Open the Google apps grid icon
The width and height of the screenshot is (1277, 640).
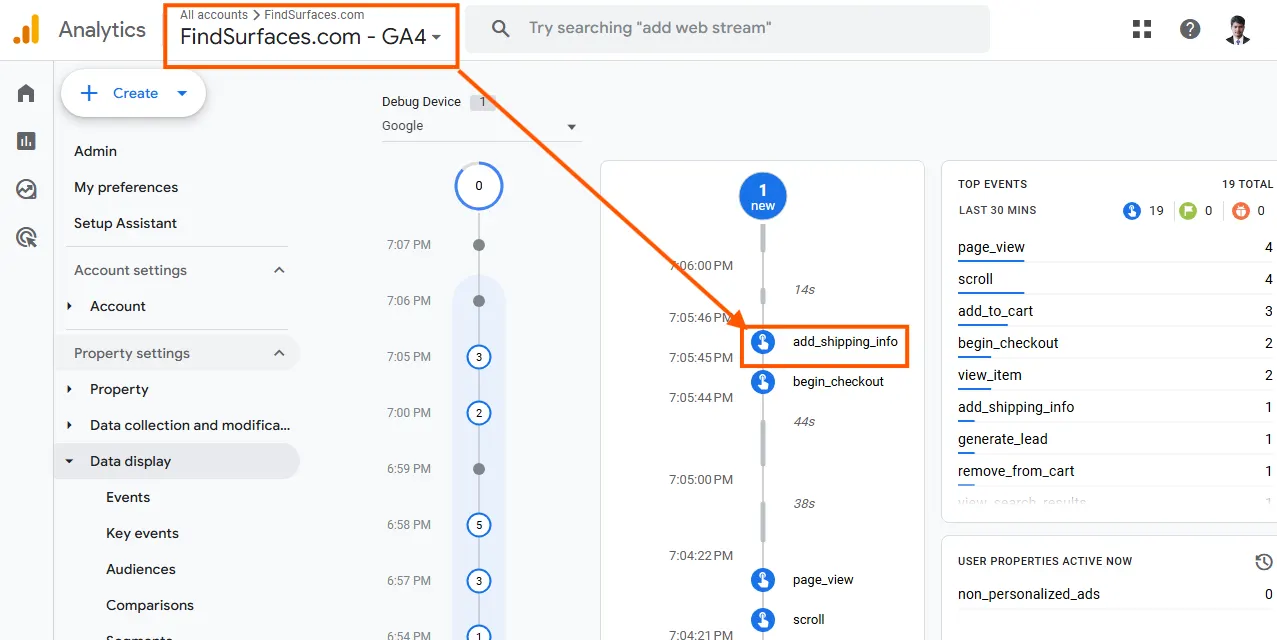(1142, 29)
